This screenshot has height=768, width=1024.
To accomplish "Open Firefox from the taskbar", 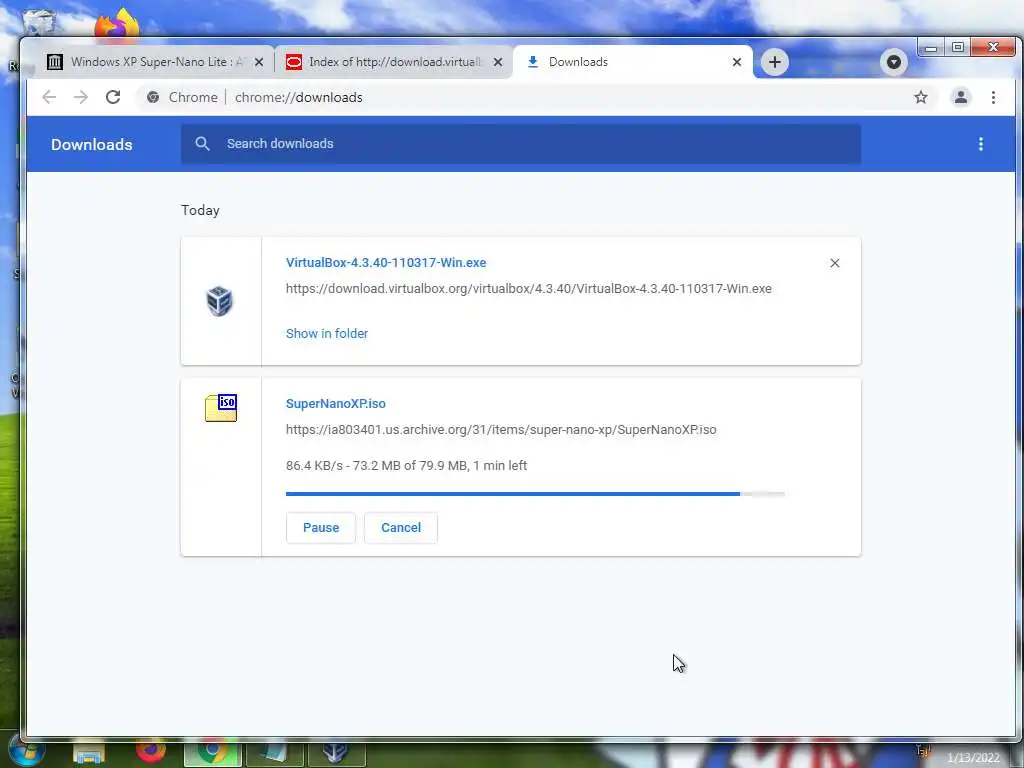I will pyautogui.click(x=151, y=751).
